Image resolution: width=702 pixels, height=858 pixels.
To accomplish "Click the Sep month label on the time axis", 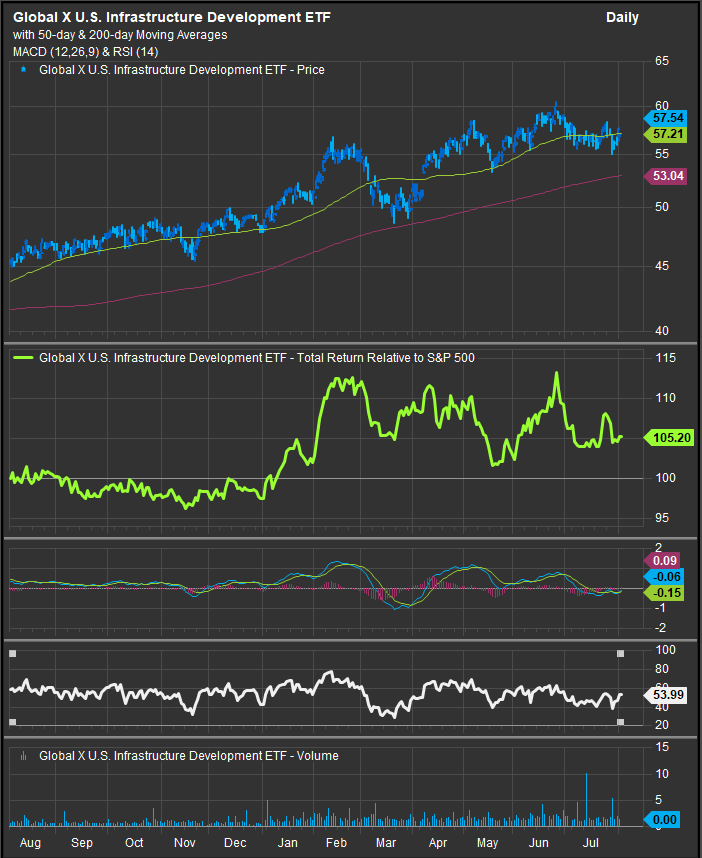I will (82, 843).
